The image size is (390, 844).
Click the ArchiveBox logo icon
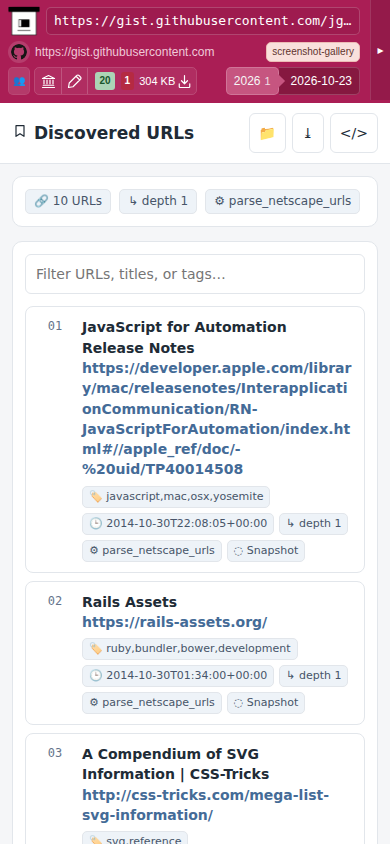tap(24, 21)
